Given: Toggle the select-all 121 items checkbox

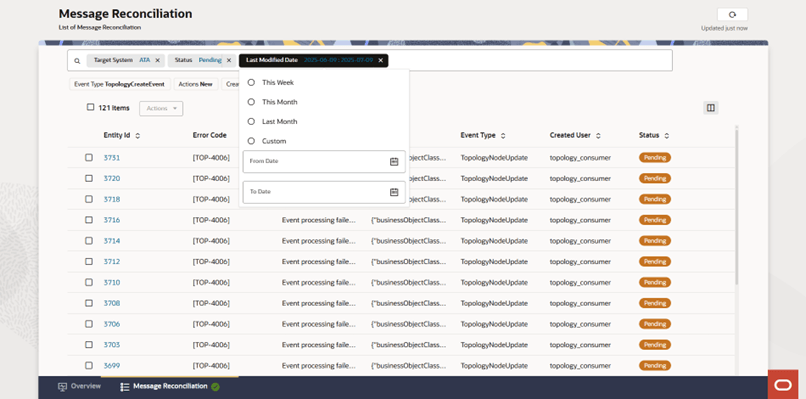Looking at the screenshot, I should click(90, 107).
